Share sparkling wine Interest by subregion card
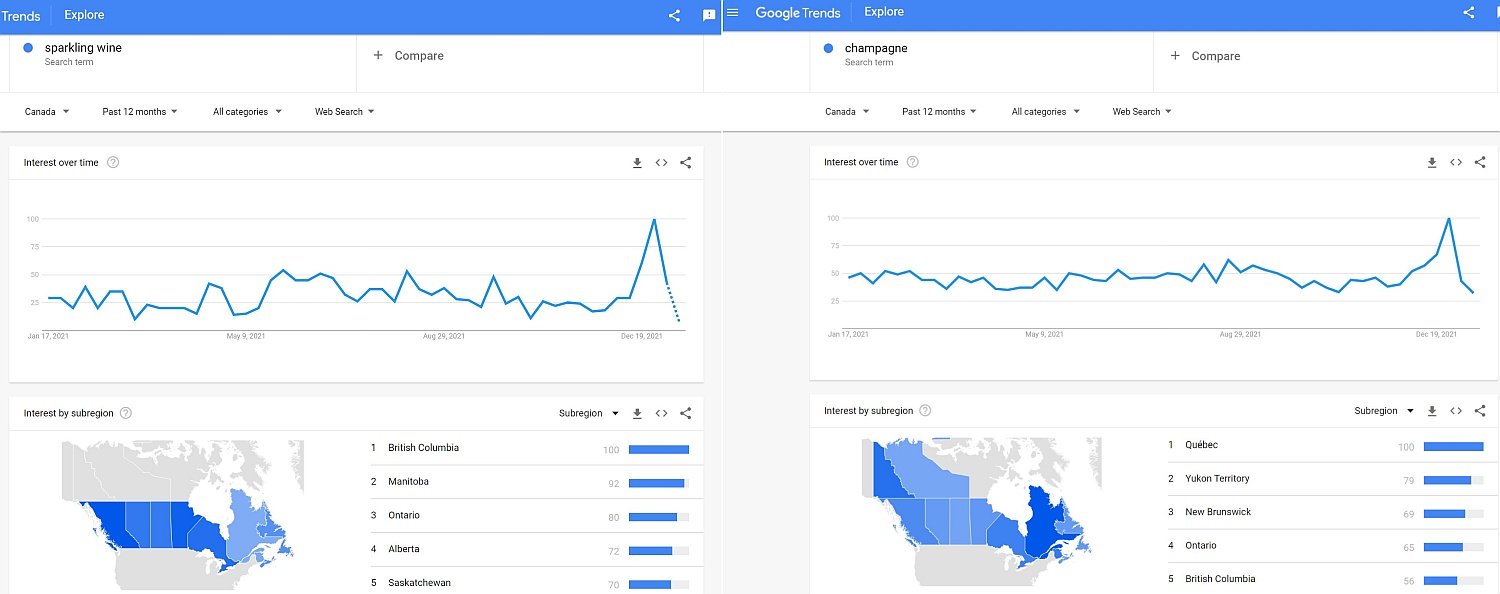 (x=685, y=413)
